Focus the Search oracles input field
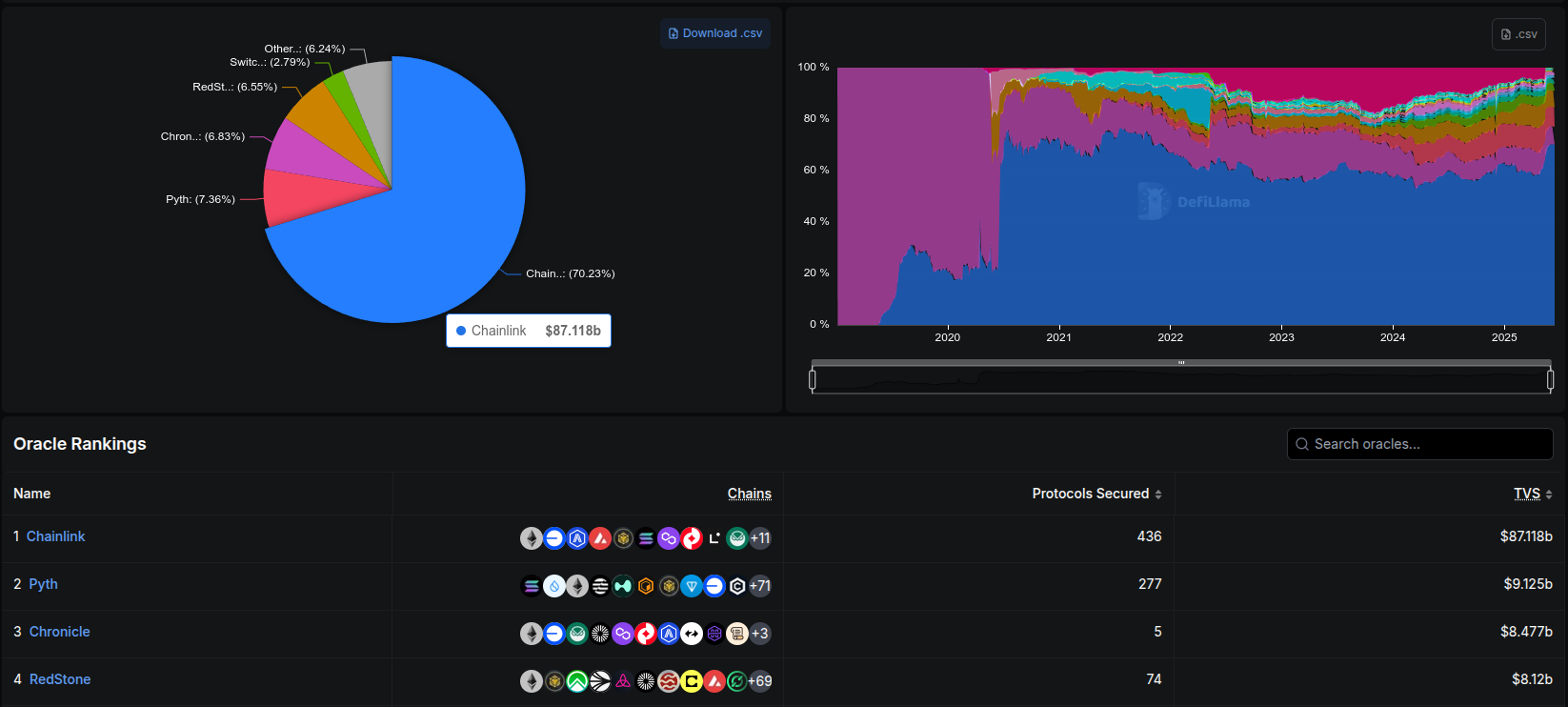This screenshot has height=707, width=1568. click(1419, 444)
